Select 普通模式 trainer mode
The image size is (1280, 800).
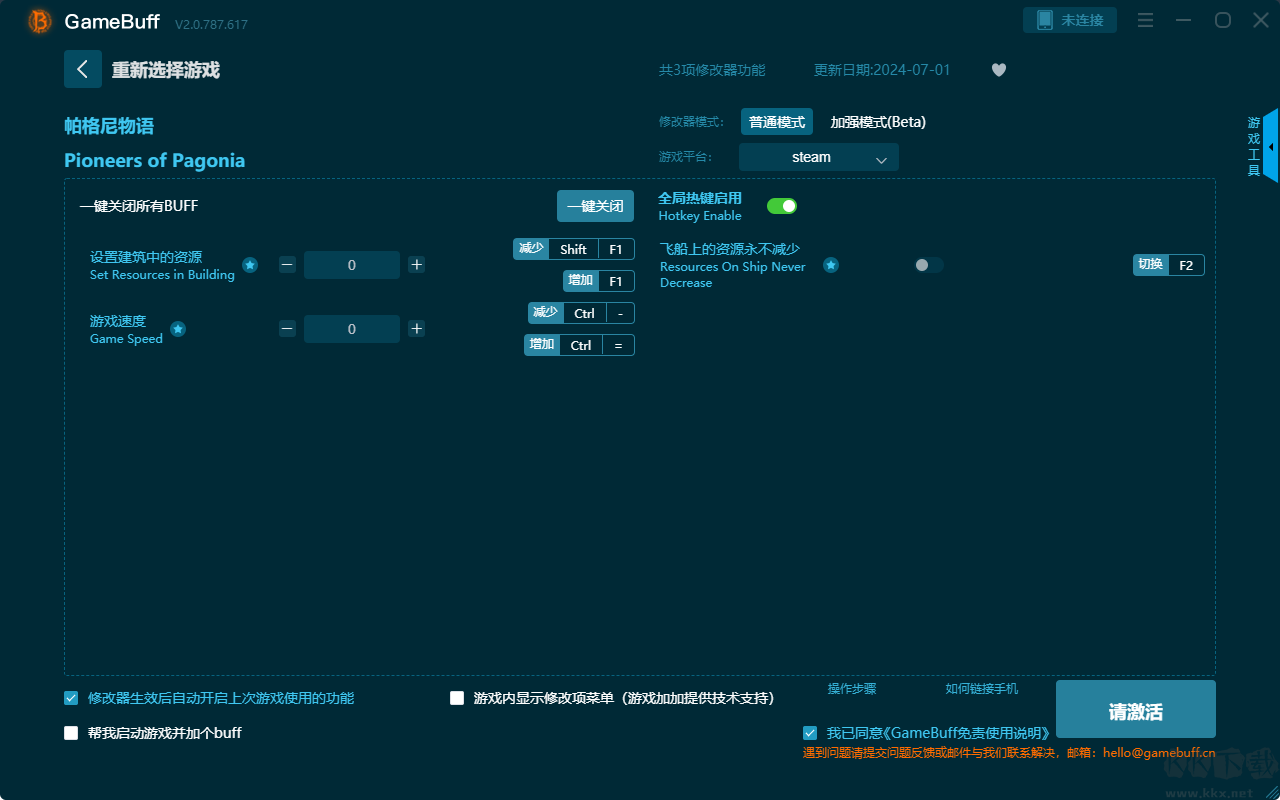coord(777,122)
